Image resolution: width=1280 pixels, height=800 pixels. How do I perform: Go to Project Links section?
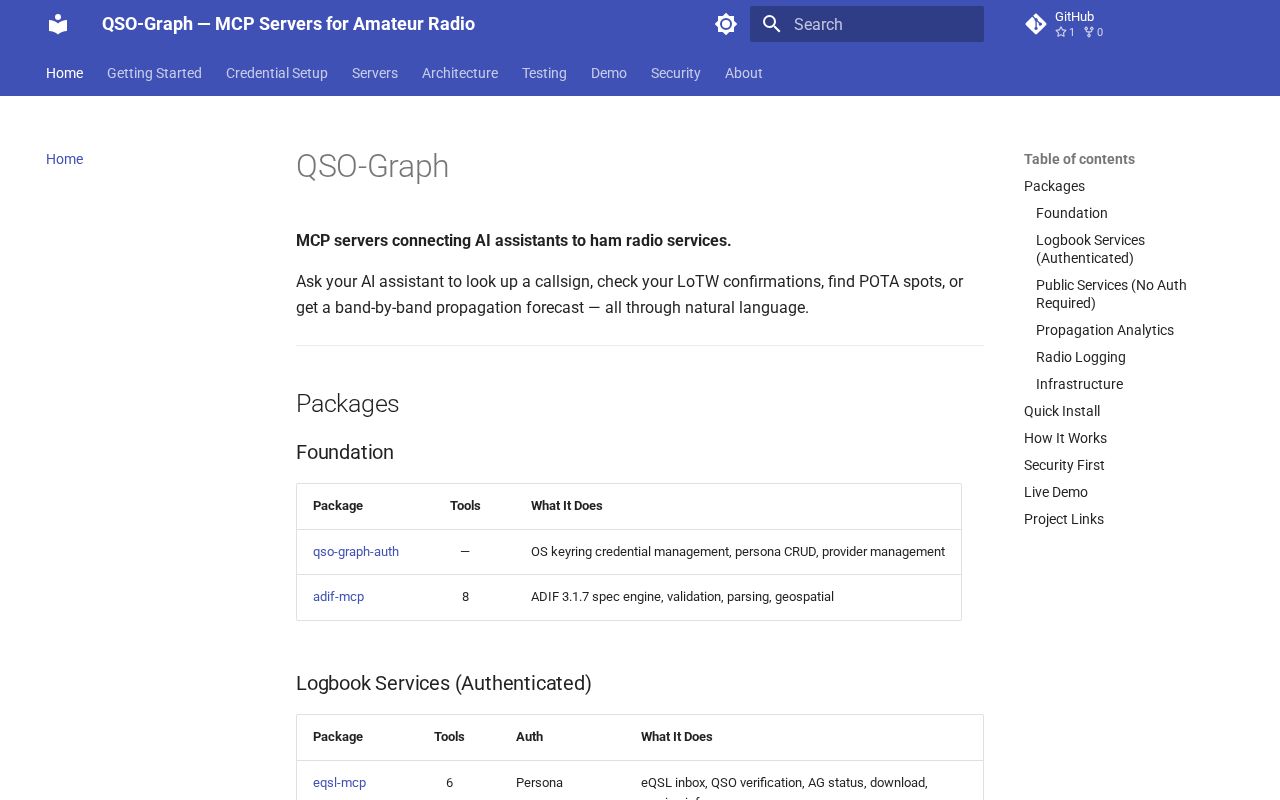click(1064, 519)
